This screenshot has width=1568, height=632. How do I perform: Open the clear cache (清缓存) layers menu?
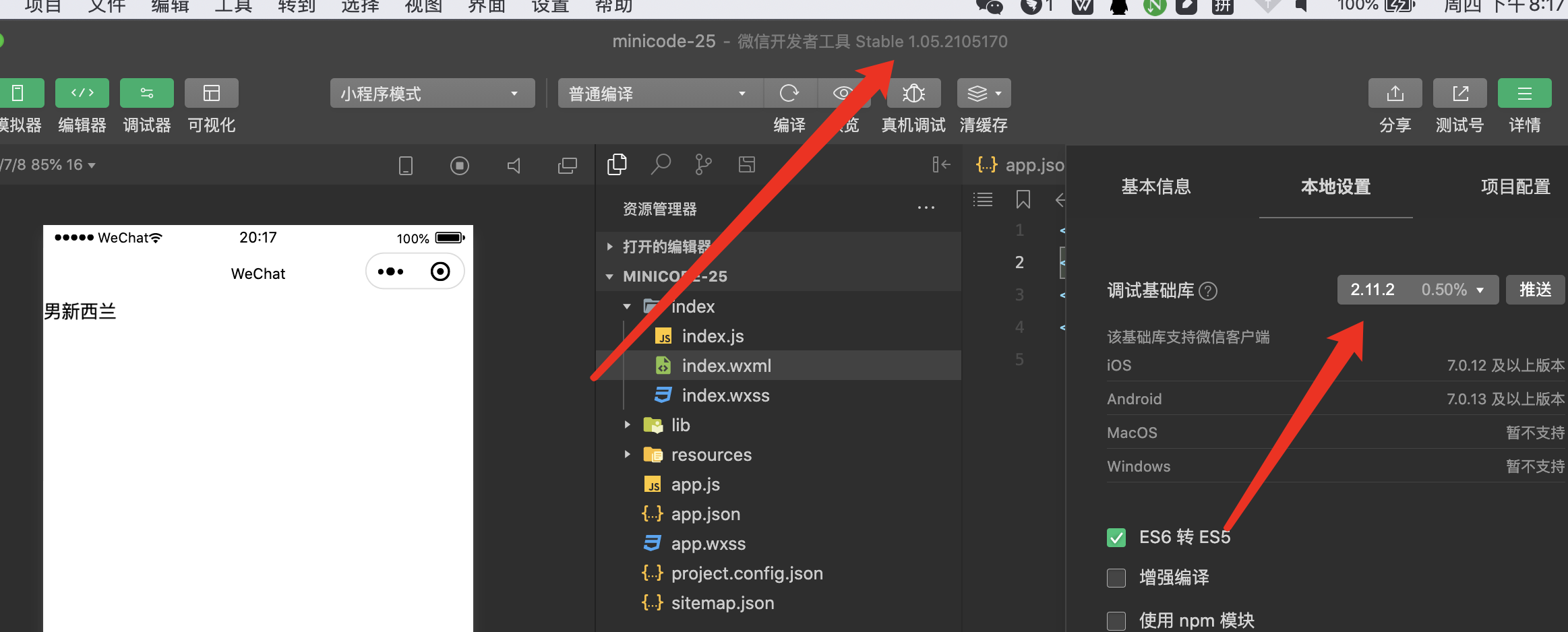984,93
